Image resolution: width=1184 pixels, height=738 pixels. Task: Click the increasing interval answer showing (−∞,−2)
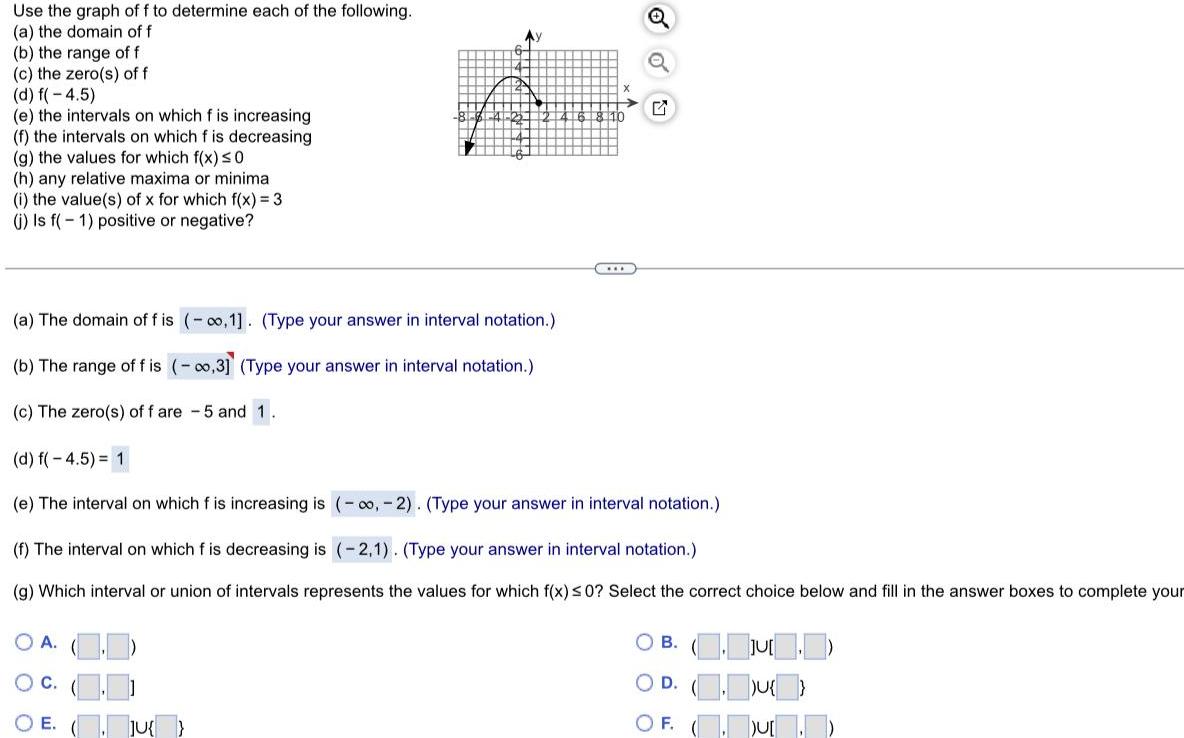click(371, 502)
